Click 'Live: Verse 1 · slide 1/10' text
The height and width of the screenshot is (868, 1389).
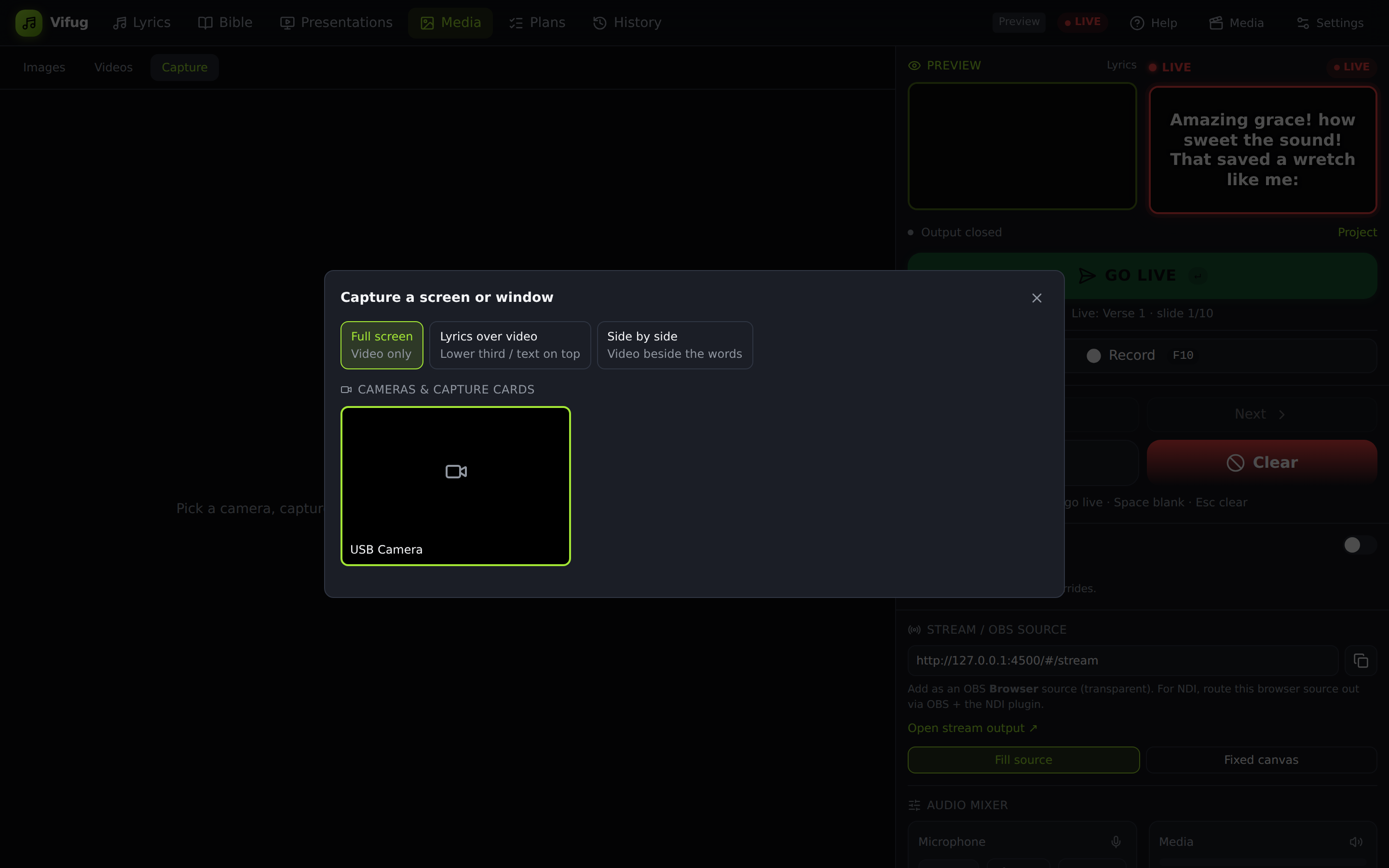click(x=1142, y=313)
